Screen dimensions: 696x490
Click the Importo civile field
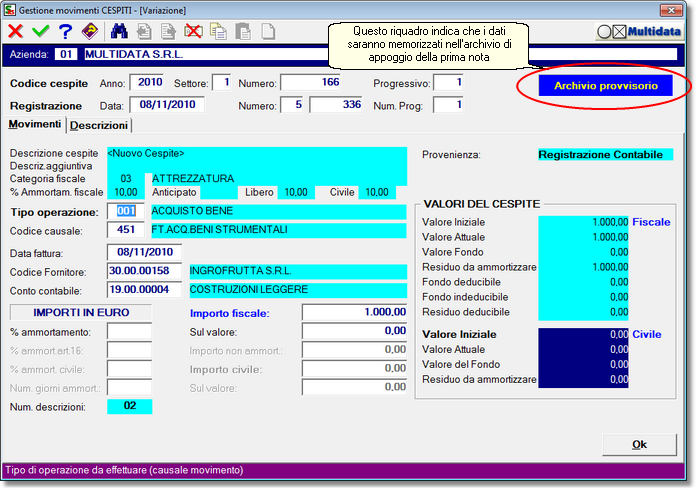click(x=355, y=368)
